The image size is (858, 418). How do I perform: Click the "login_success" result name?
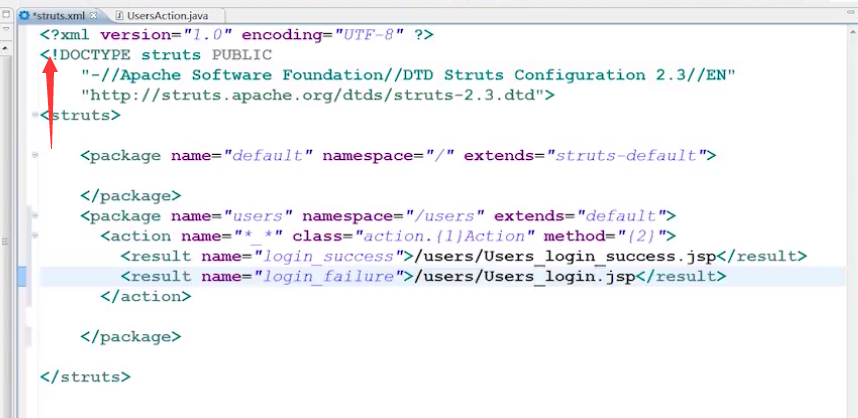click(x=328, y=256)
